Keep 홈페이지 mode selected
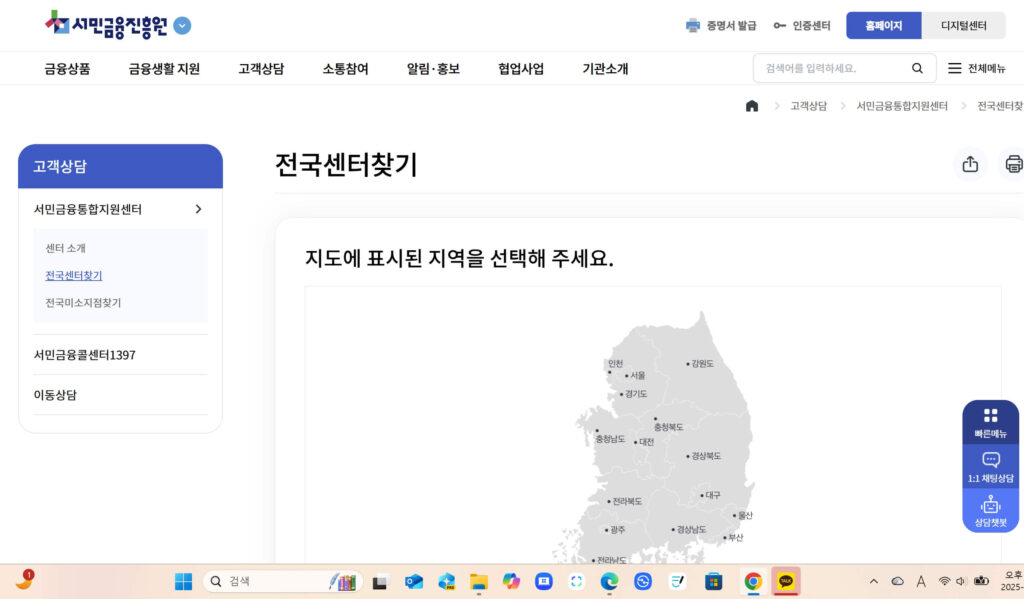This screenshot has height=599, width=1024. coord(883,24)
